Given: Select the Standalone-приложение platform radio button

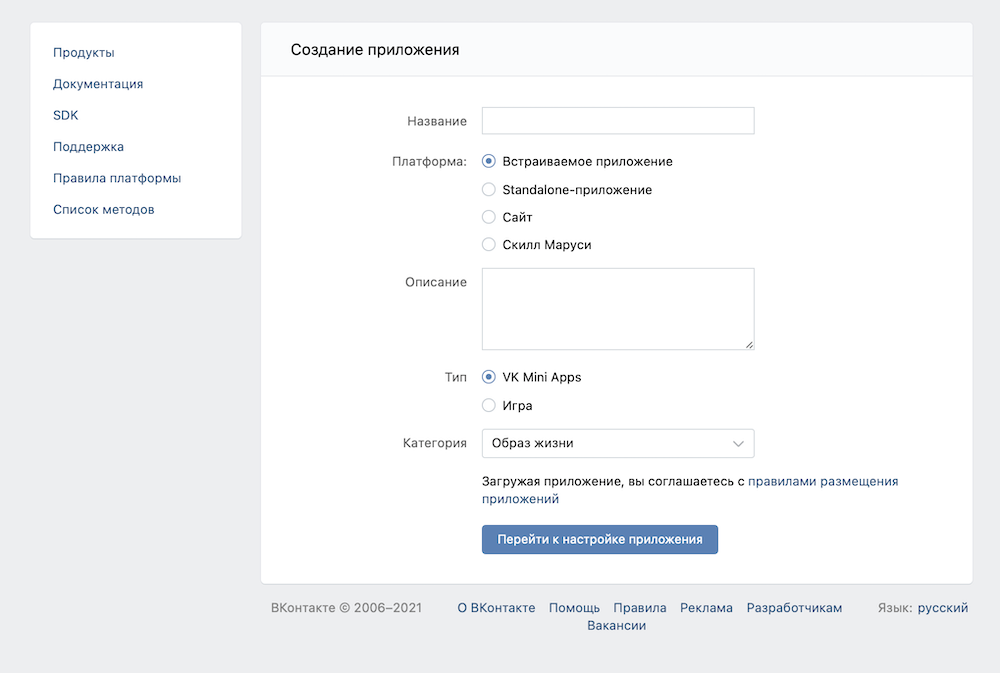Looking at the screenshot, I should 489,189.
